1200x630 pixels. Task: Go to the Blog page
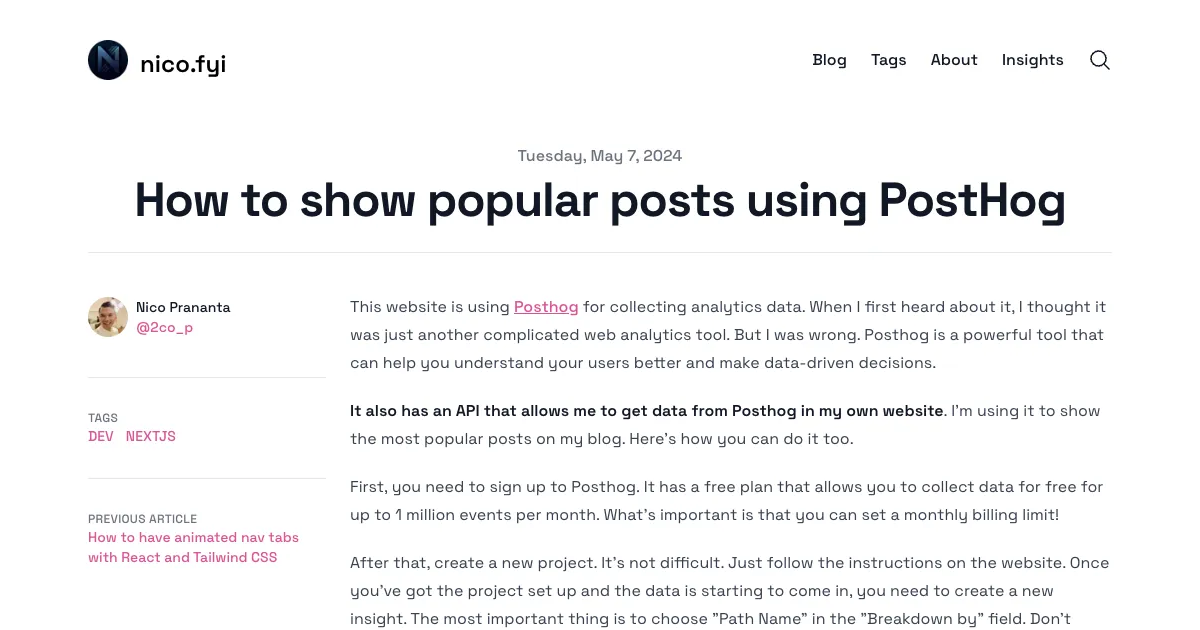click(829, 60)
